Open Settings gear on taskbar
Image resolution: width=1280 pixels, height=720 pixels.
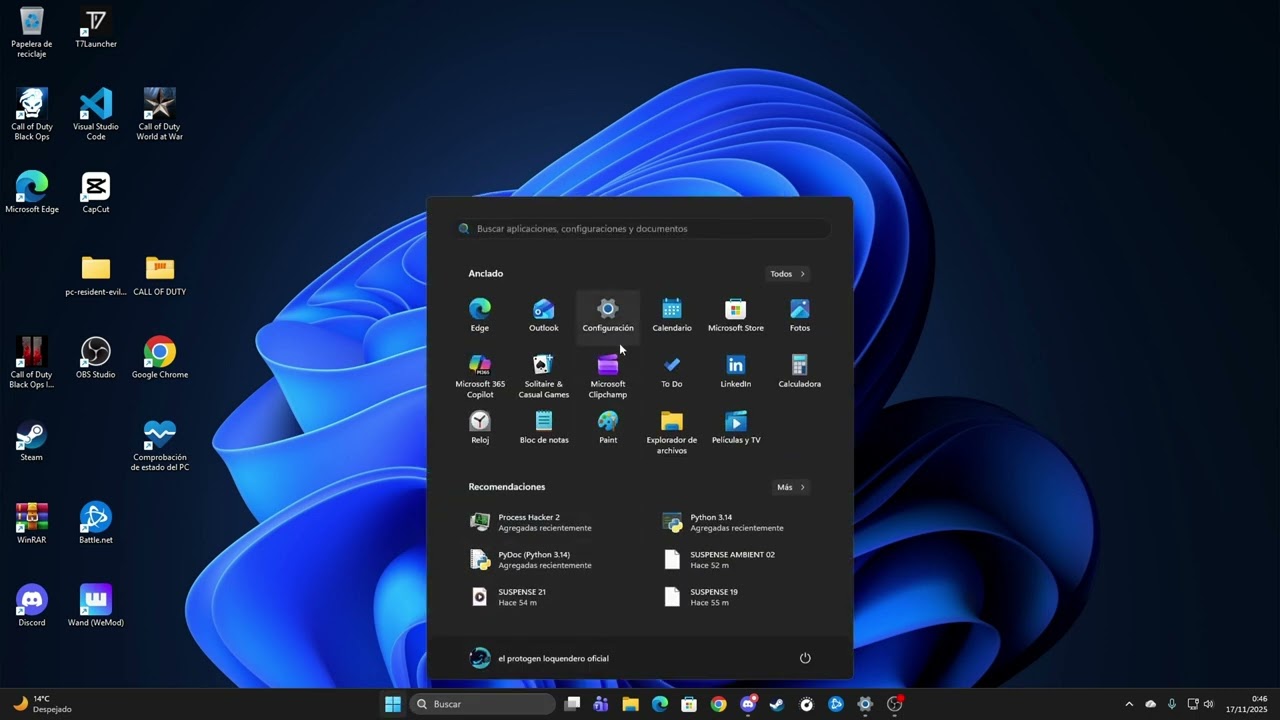(865, 704)
